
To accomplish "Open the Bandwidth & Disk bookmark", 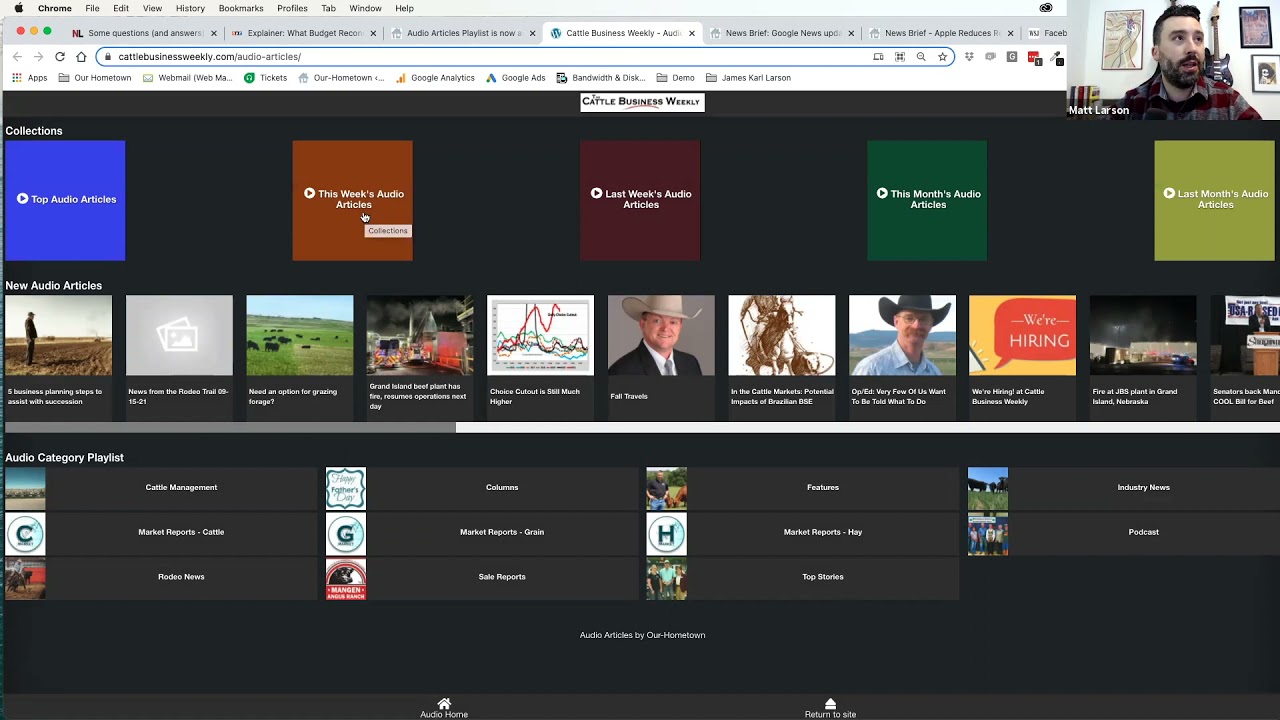I will pyautogui.click(x=600, y=78).
